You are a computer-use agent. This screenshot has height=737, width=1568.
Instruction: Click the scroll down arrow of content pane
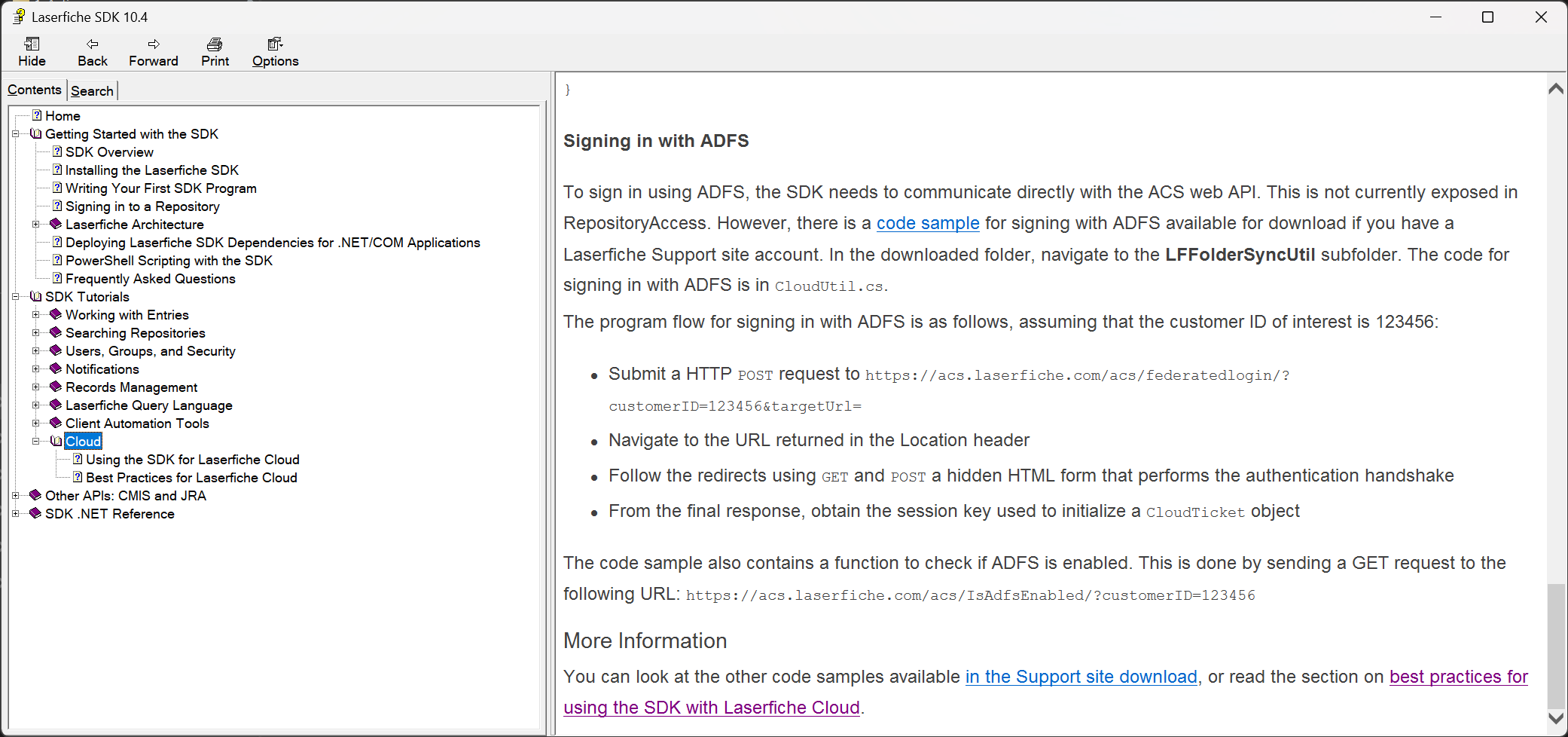(1556, 718)
